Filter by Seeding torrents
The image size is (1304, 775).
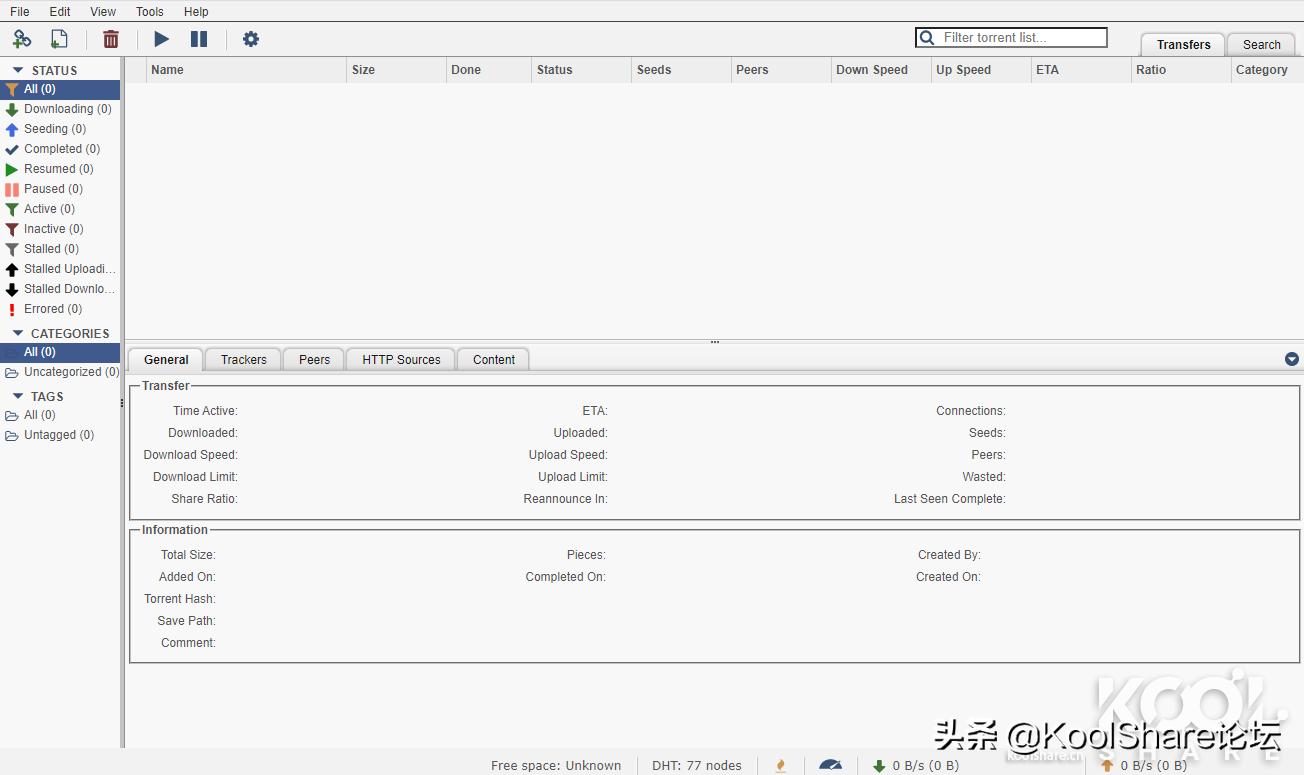(x=60, y=129)
